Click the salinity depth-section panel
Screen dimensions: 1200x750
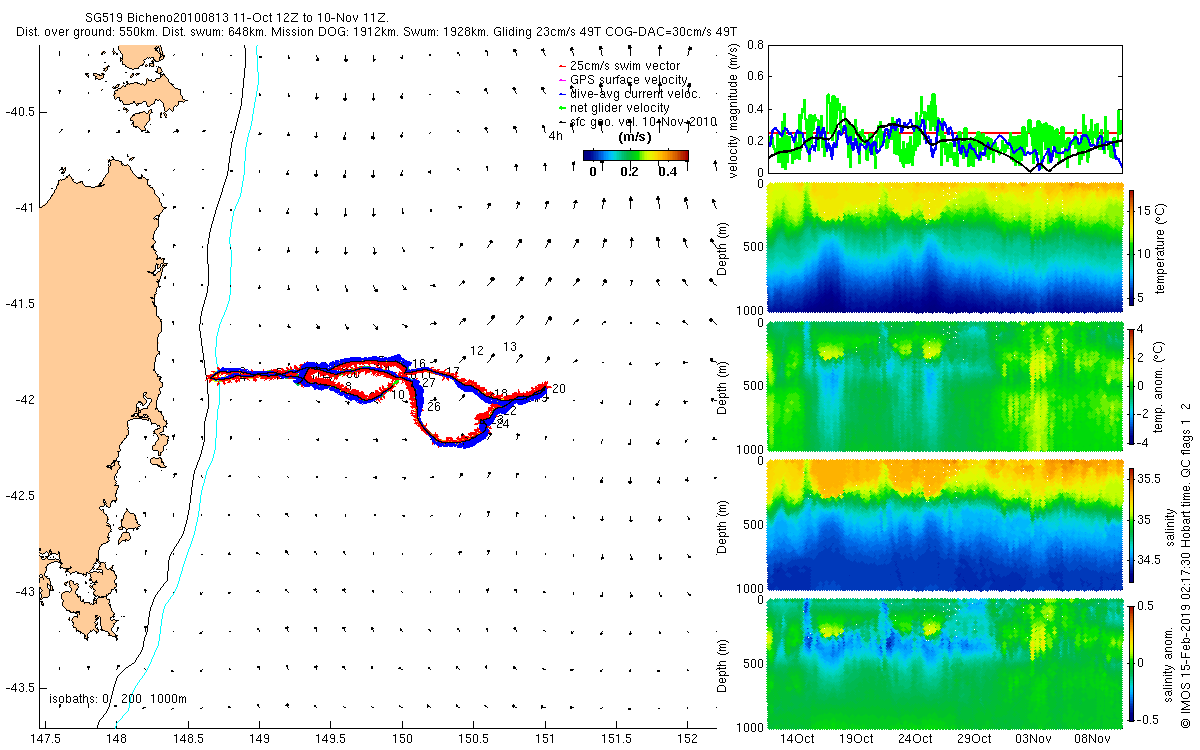pos(945,524)
